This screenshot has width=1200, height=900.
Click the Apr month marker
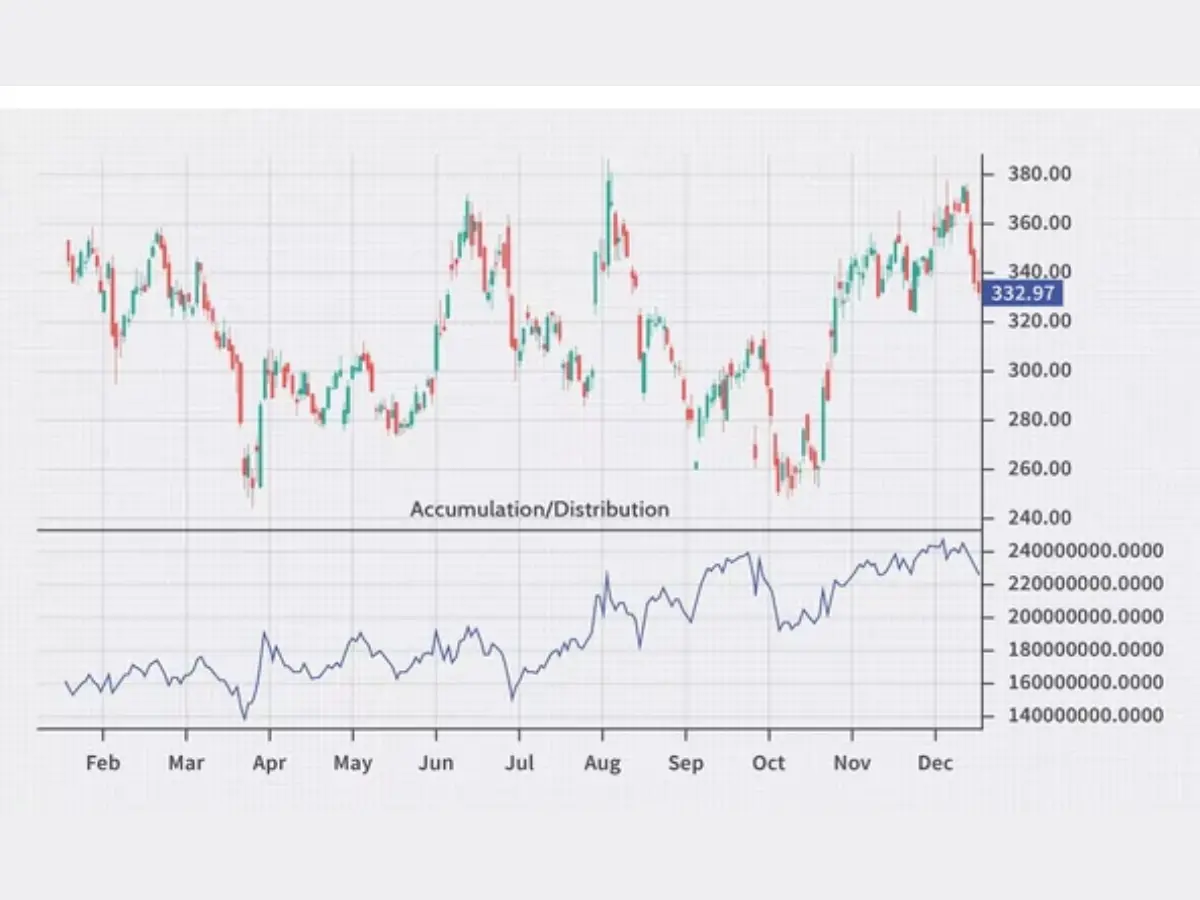coord(269,763)
